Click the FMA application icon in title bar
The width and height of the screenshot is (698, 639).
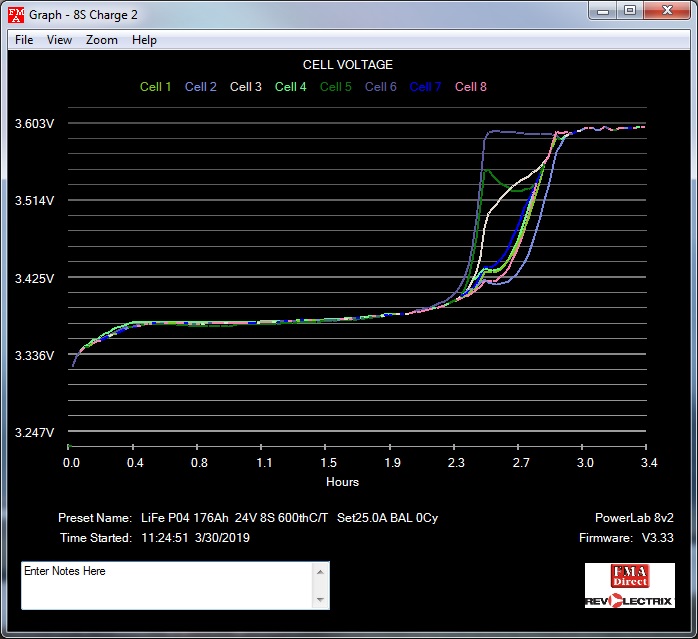[16, 14]
